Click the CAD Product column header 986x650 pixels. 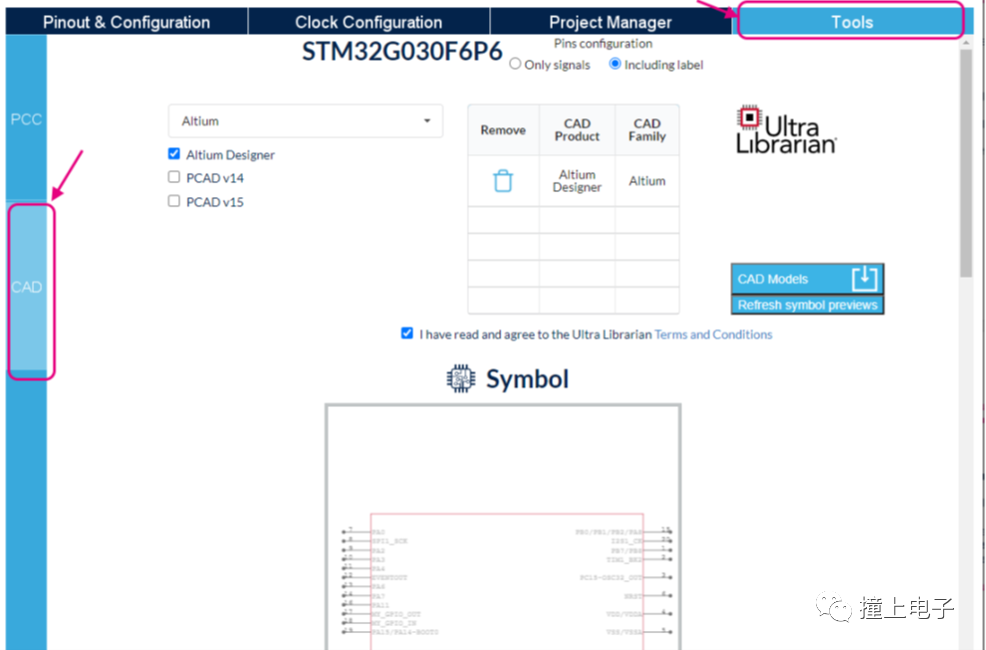pos(577,130)
